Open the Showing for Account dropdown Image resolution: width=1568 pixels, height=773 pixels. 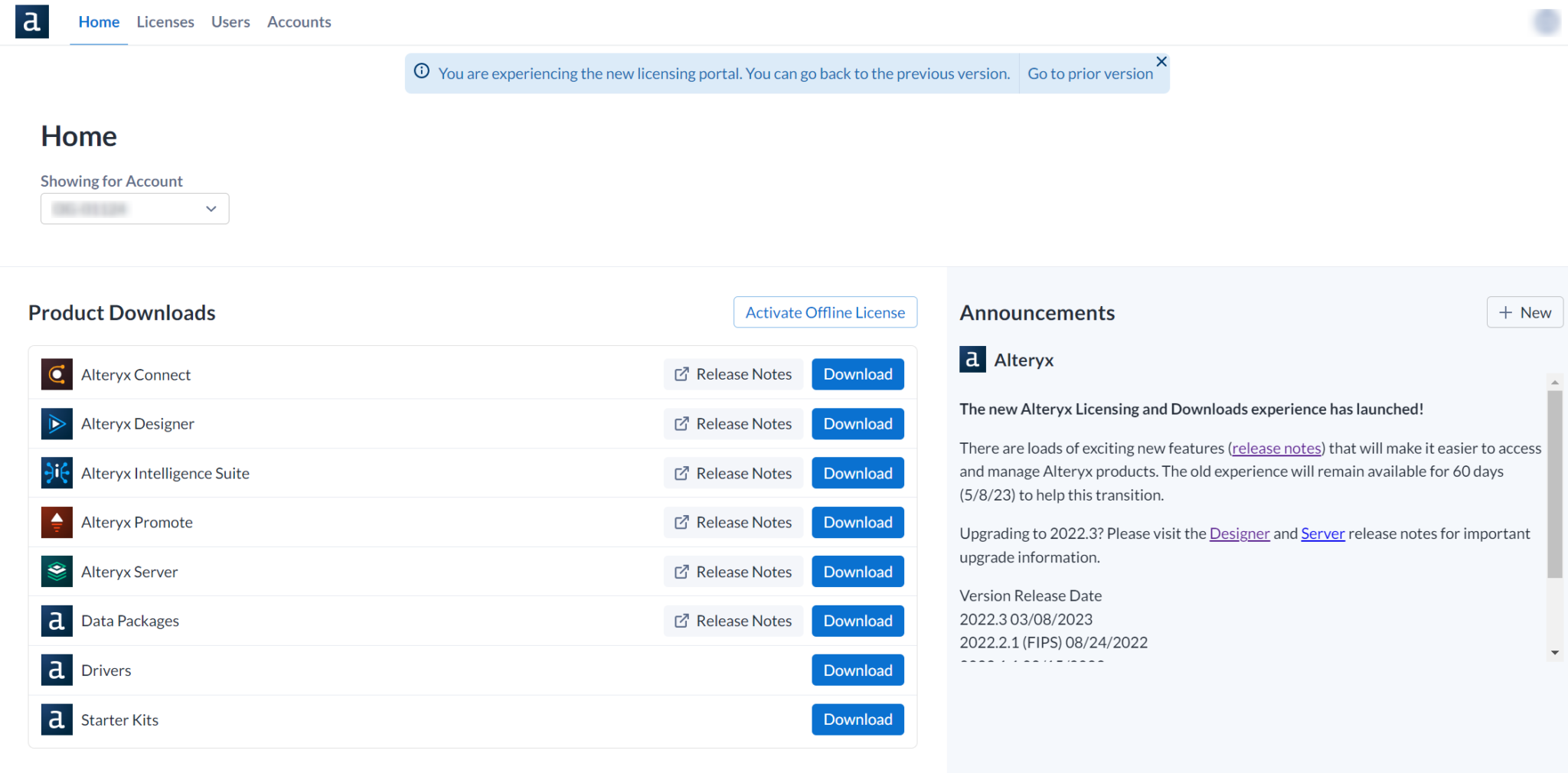(135, 209)
